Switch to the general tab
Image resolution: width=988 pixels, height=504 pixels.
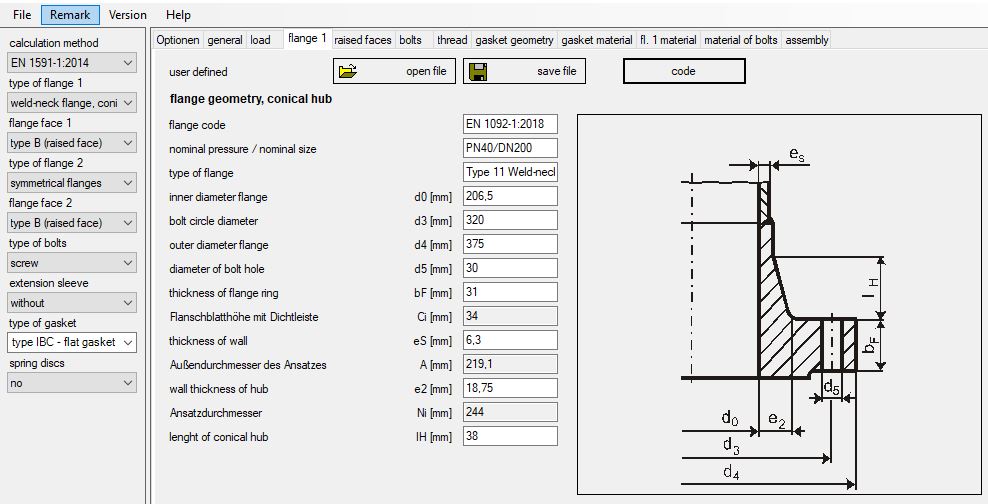[x=225, y=40]
